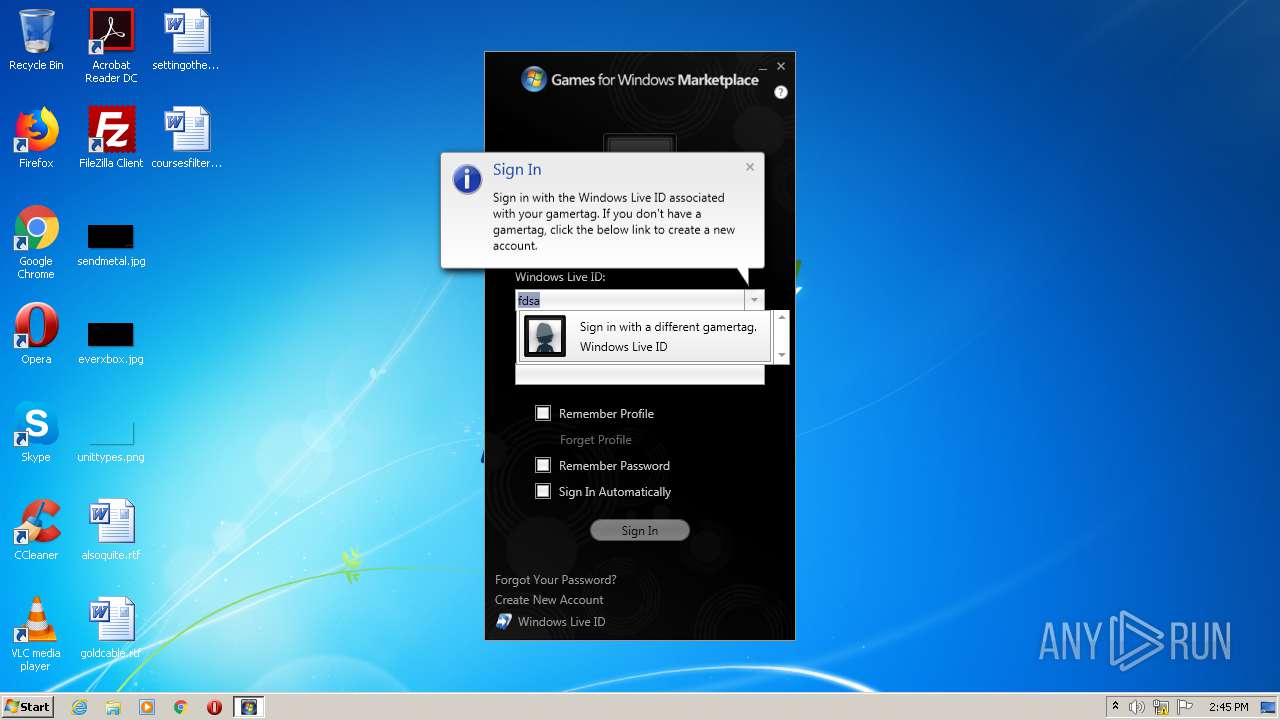This screenshot has height=720, width=1280.
Task: Select goldcable.rtf document on desktop
Action: [111, 628]
